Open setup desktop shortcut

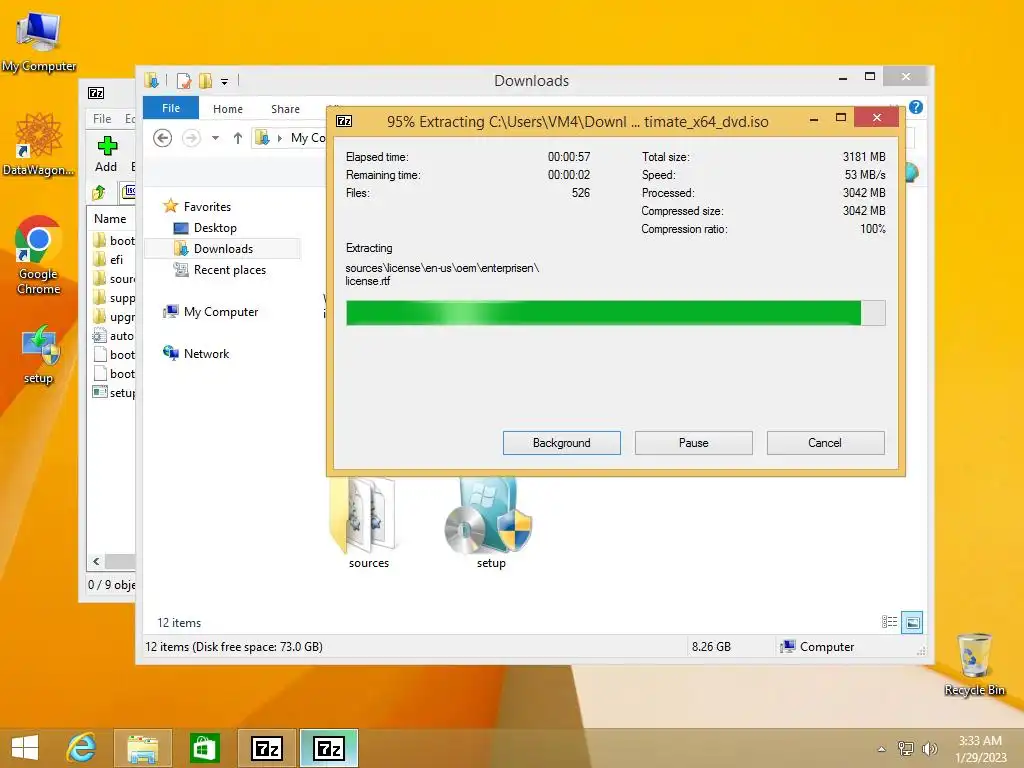tap(39, 355)
